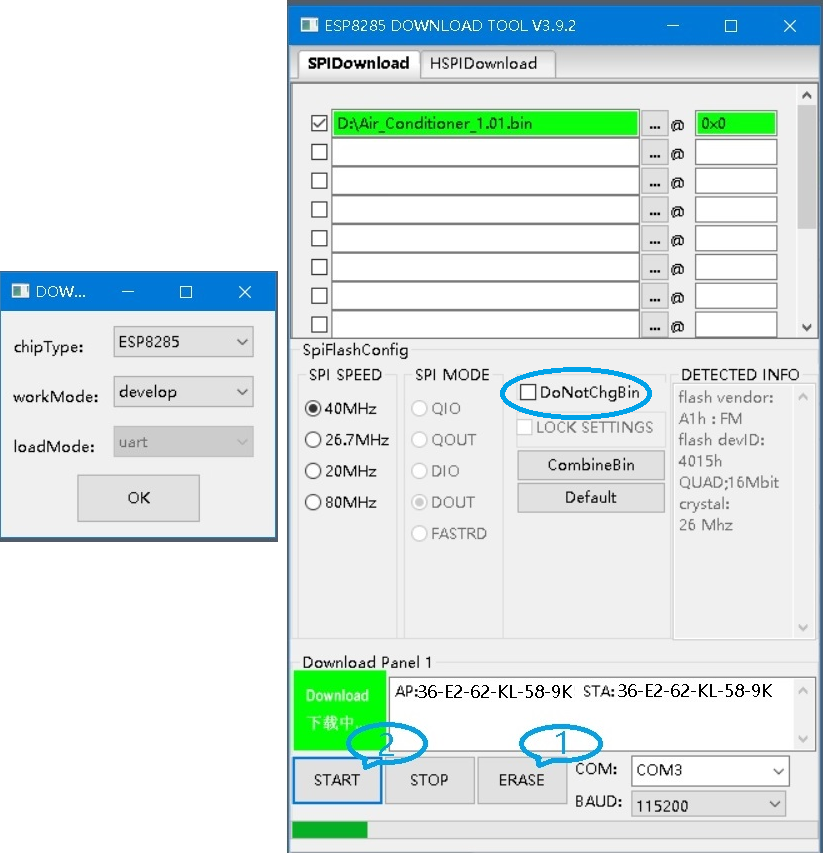Select 26.7MHz SPI speed
Viewport: 823px width, 853px height.
313,439
